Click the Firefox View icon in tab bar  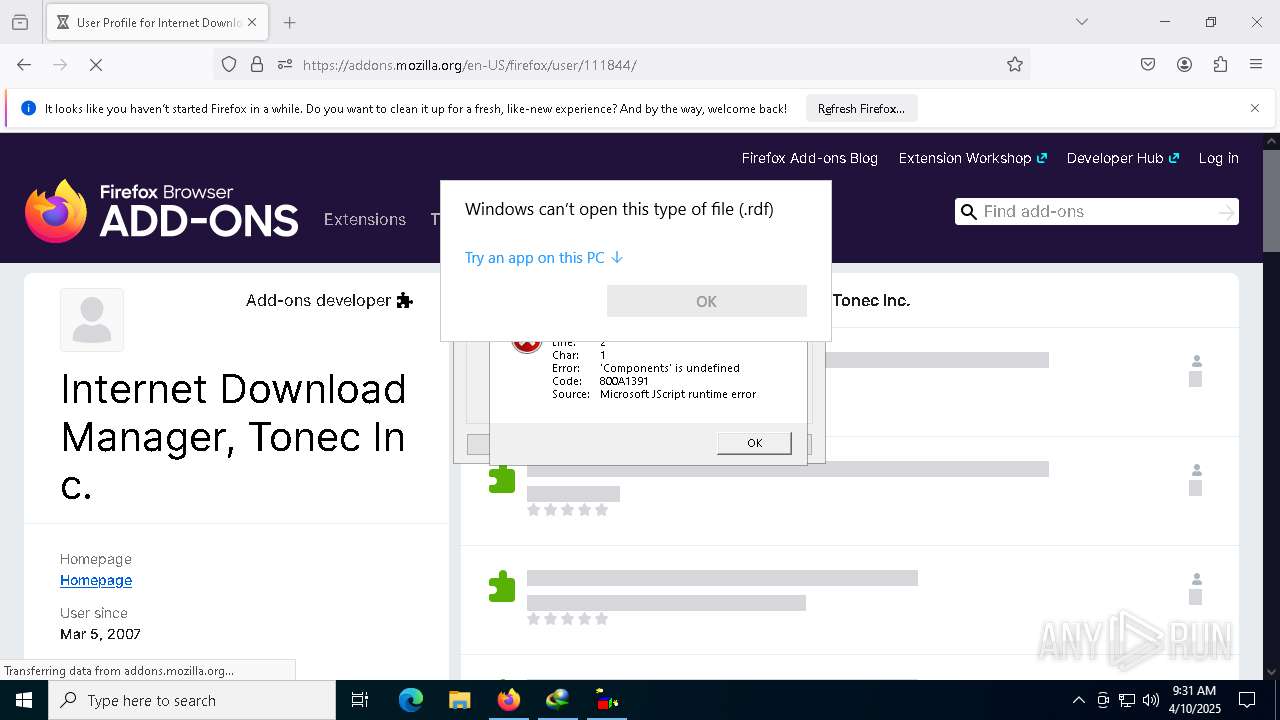click(x=20, y=22)
